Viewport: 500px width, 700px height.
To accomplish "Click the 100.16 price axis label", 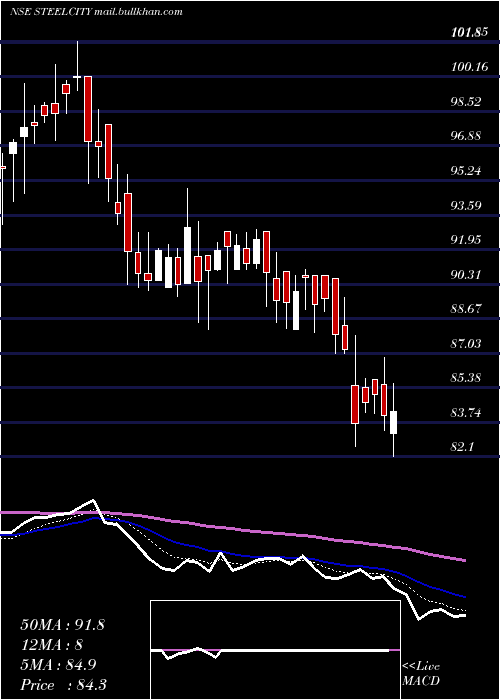I will coord(469,67).
